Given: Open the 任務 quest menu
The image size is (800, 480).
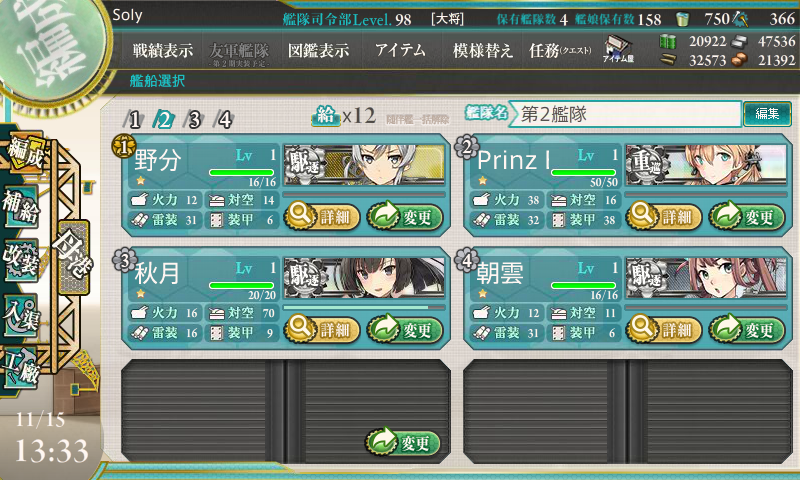Looking at the screenshot, I should coord(560,50).
